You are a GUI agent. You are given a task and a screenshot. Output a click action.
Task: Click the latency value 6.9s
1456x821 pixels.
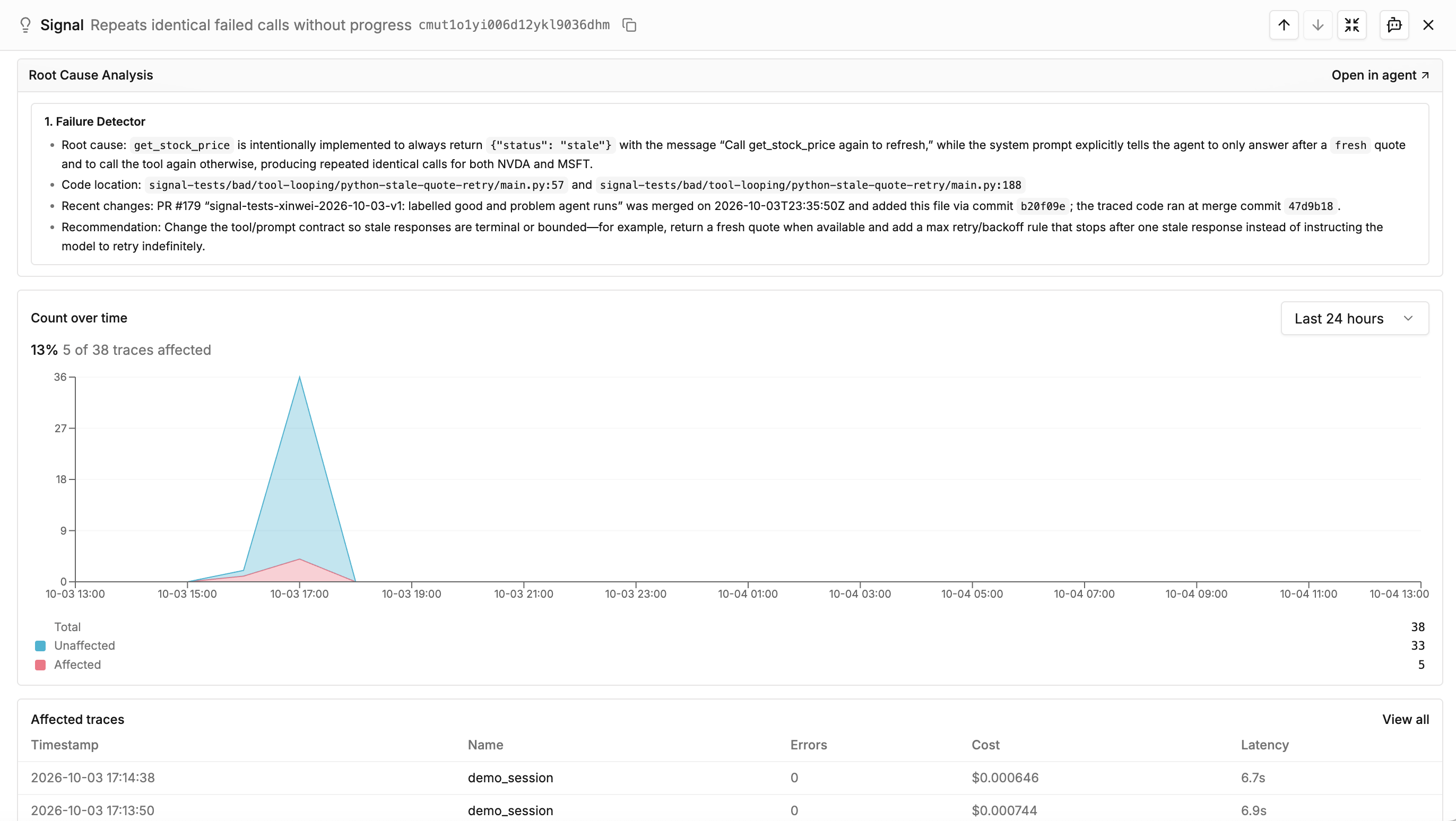[x=1253, y=810]
